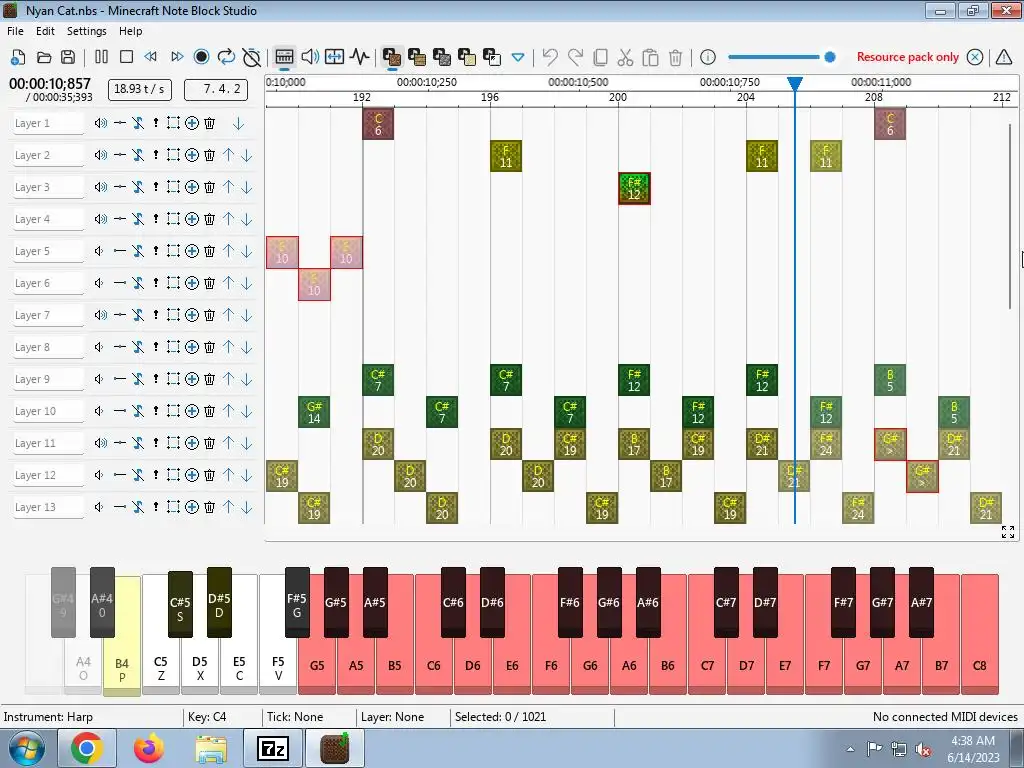Delete selection with the toolbar trash icon
The width and height of the screenshot is (1024, 768).
pos(675,57)
